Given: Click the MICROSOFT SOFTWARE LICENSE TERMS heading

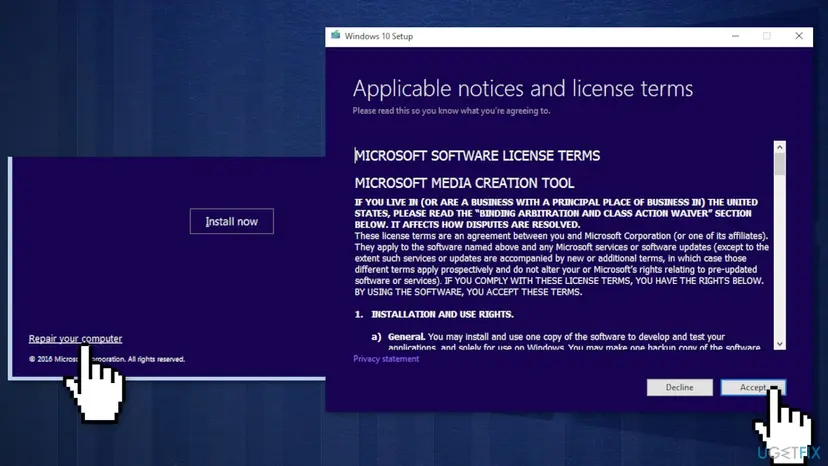Looking at the screenshot, I should [x=477, y=156].
